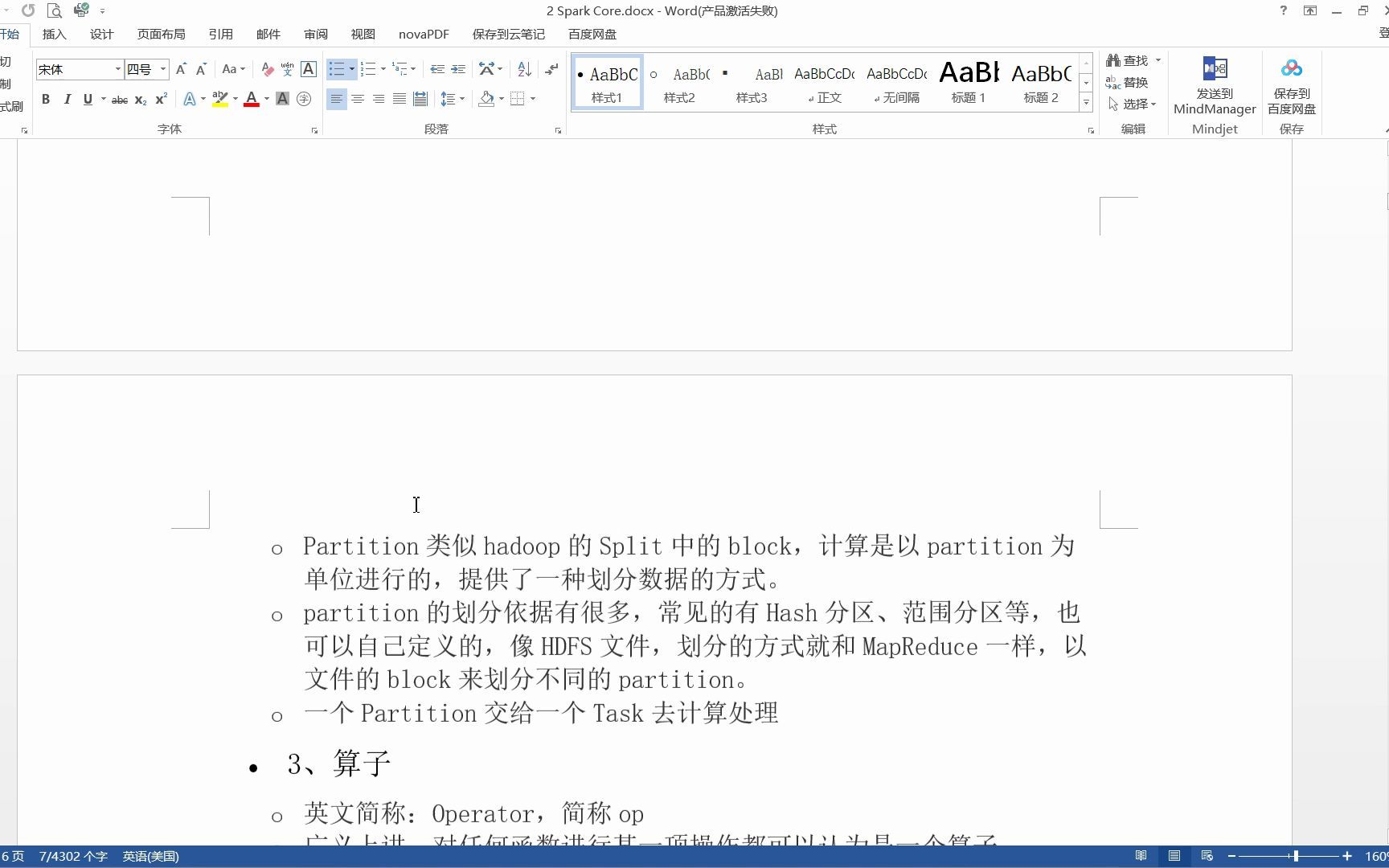
Task: Toggle superscript formatting
Action: point(162,99)
